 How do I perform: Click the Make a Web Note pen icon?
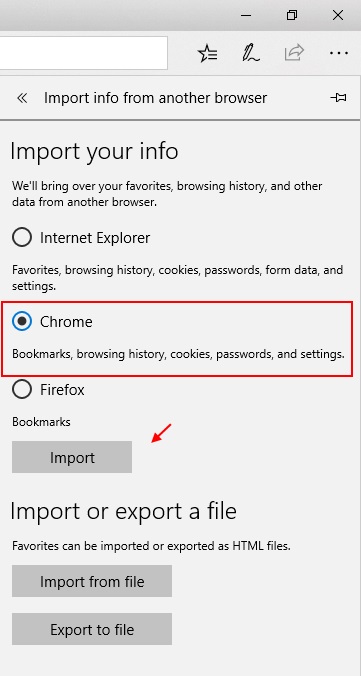tap(251, 53)
